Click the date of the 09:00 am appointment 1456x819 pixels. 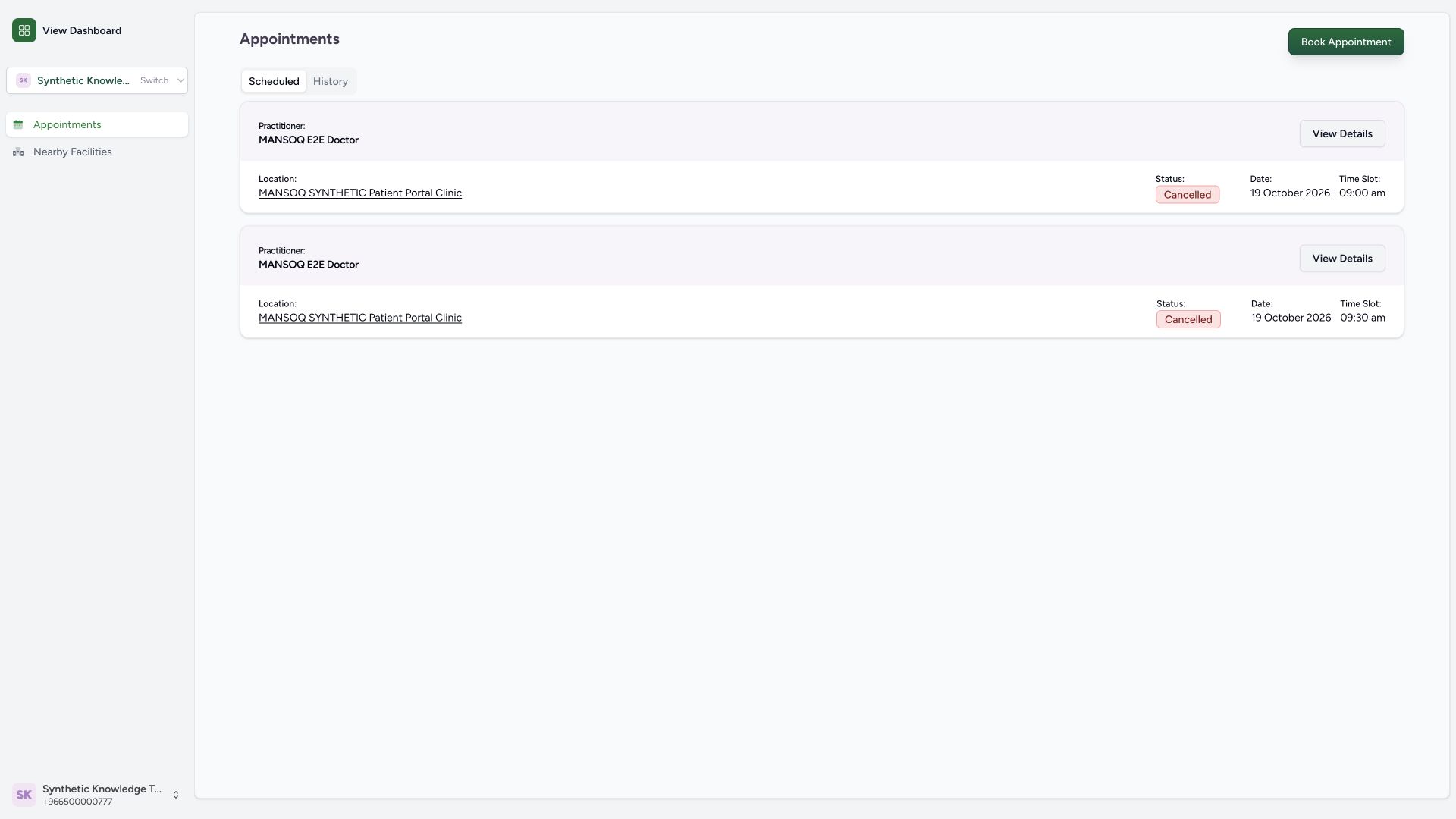[1290, 193]
